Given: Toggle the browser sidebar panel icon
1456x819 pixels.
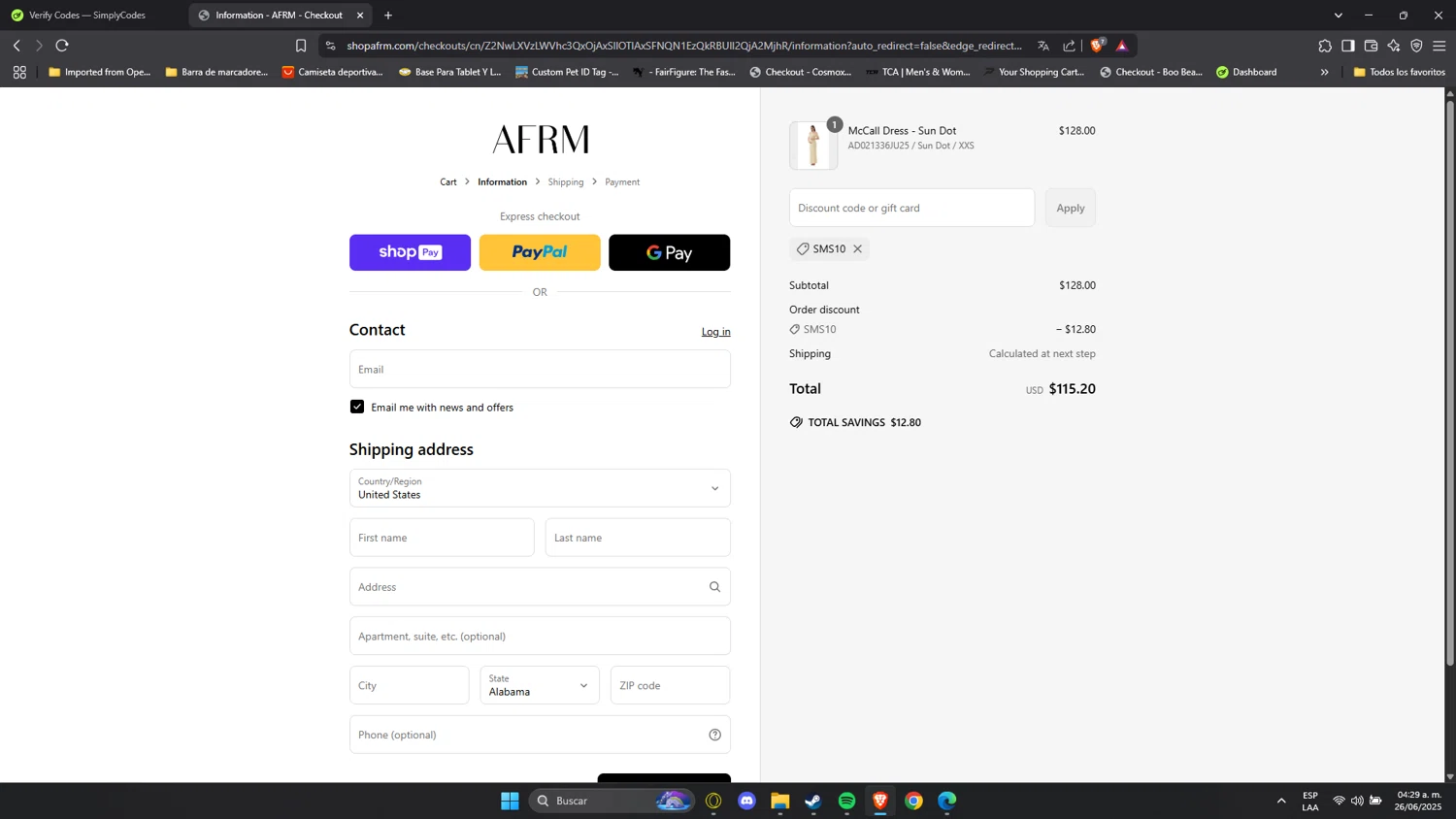Looking at the screenshot, I should (x=1348, y=46).
